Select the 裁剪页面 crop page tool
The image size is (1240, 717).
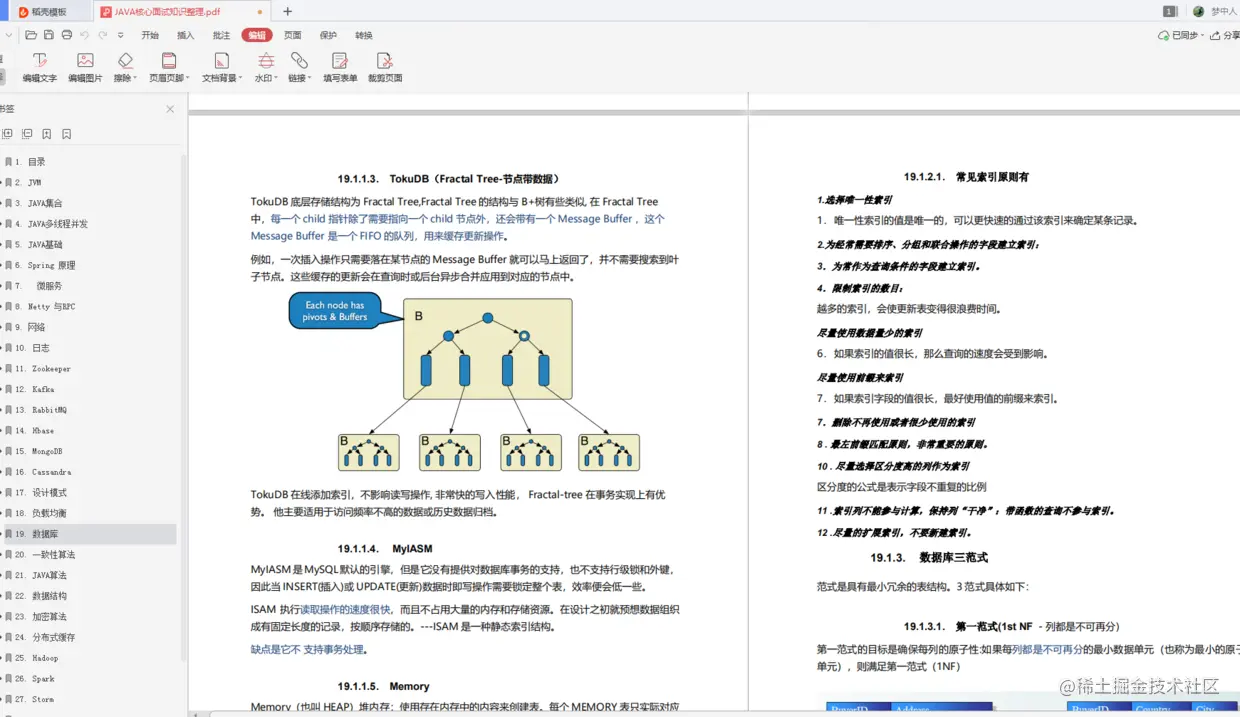click(x=385, y=67)
